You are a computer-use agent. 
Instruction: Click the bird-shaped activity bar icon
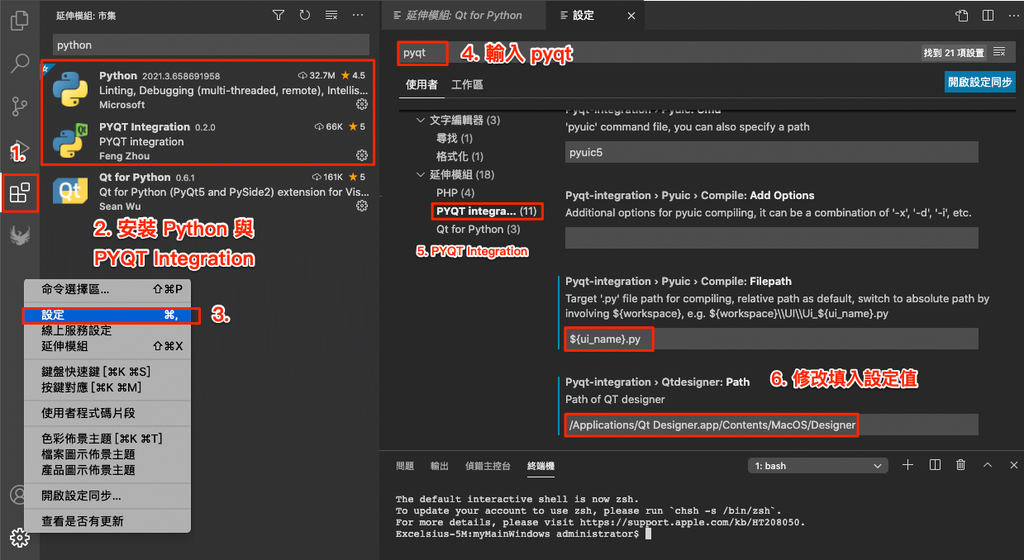(x=20, y=235)
